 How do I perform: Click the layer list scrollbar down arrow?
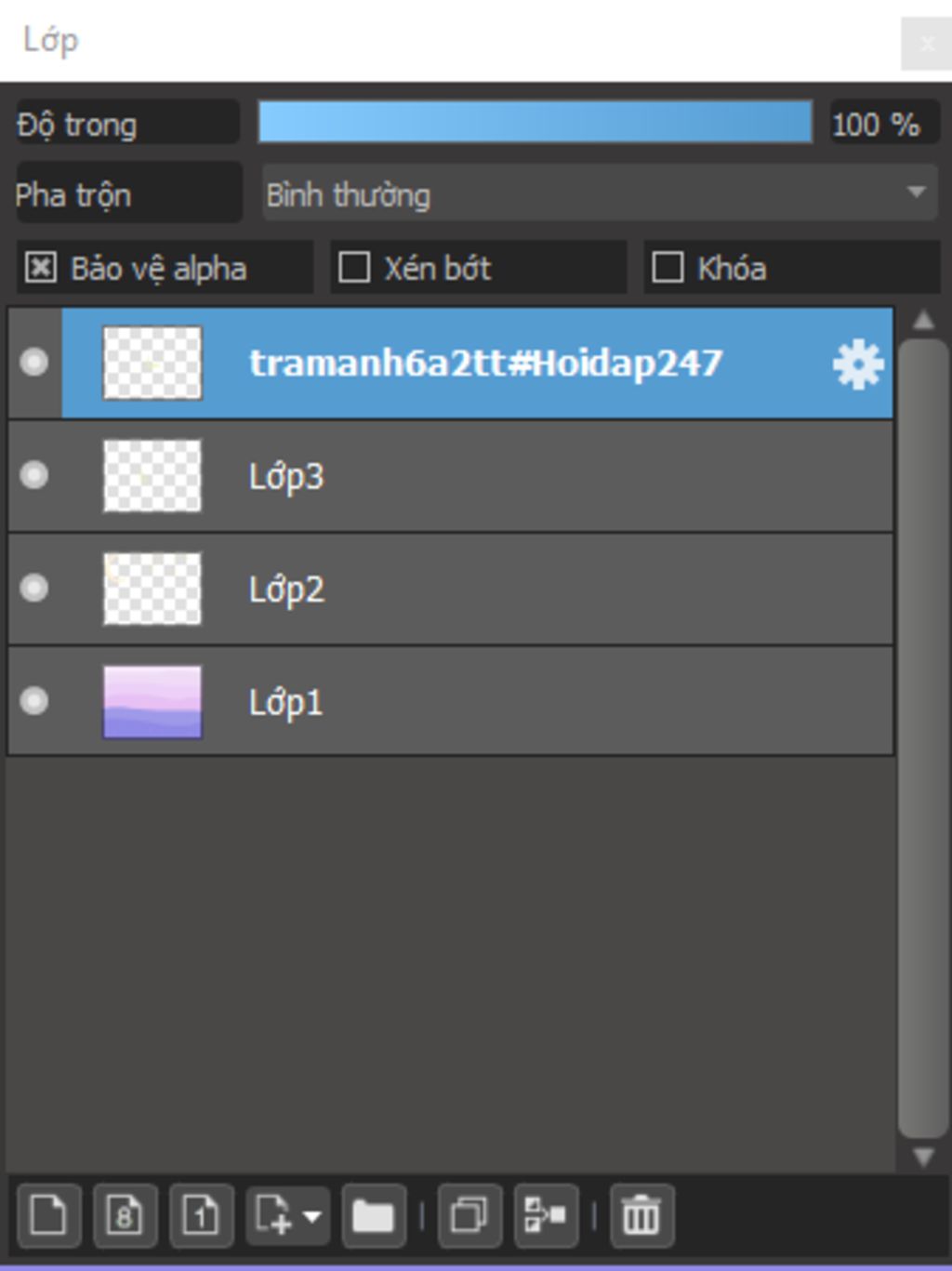tap(923, 1157)
